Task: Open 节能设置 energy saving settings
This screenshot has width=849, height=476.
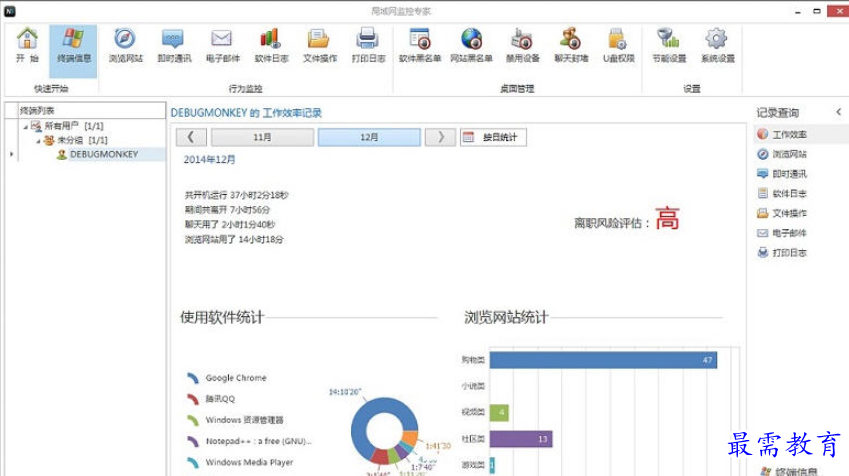Action: 669,45
